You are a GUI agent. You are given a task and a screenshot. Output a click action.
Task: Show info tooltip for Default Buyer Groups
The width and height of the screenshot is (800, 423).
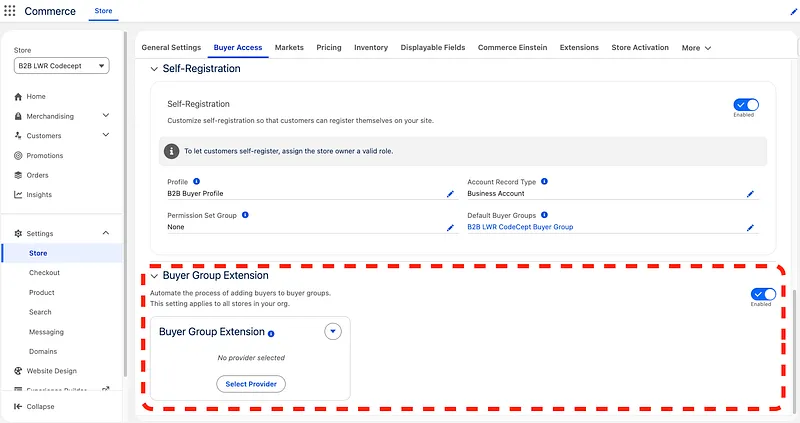coord(544,215)
